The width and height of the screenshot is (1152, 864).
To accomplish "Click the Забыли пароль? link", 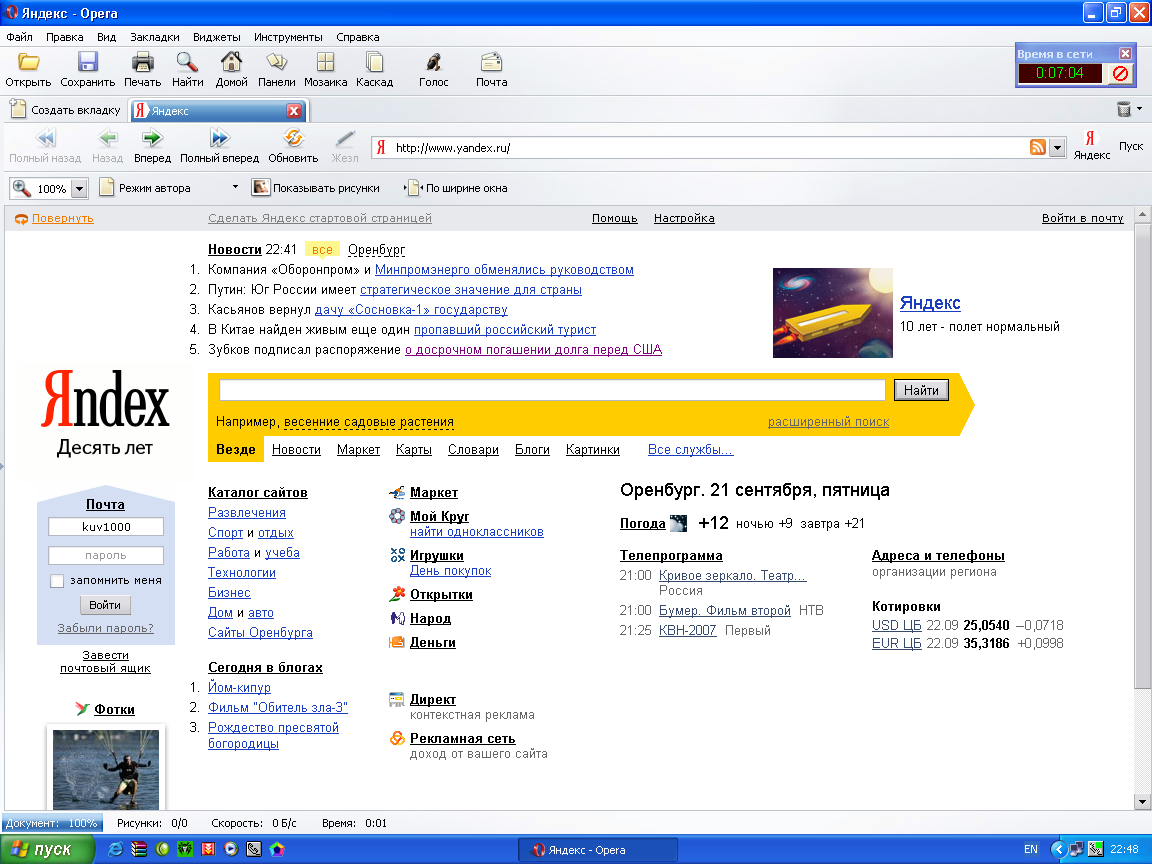I will pos(106,628).
